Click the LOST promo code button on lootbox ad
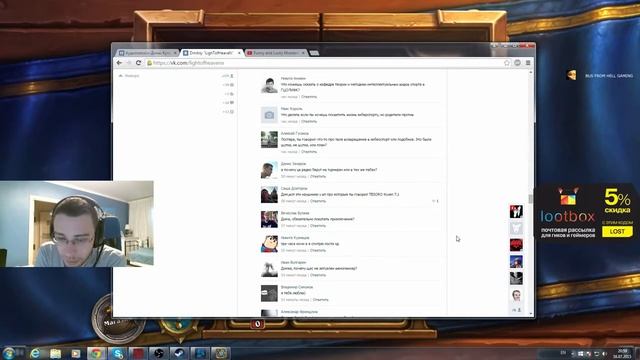This screenshot has width=640, height=360. pyautogui.click(x=617, y=231)
